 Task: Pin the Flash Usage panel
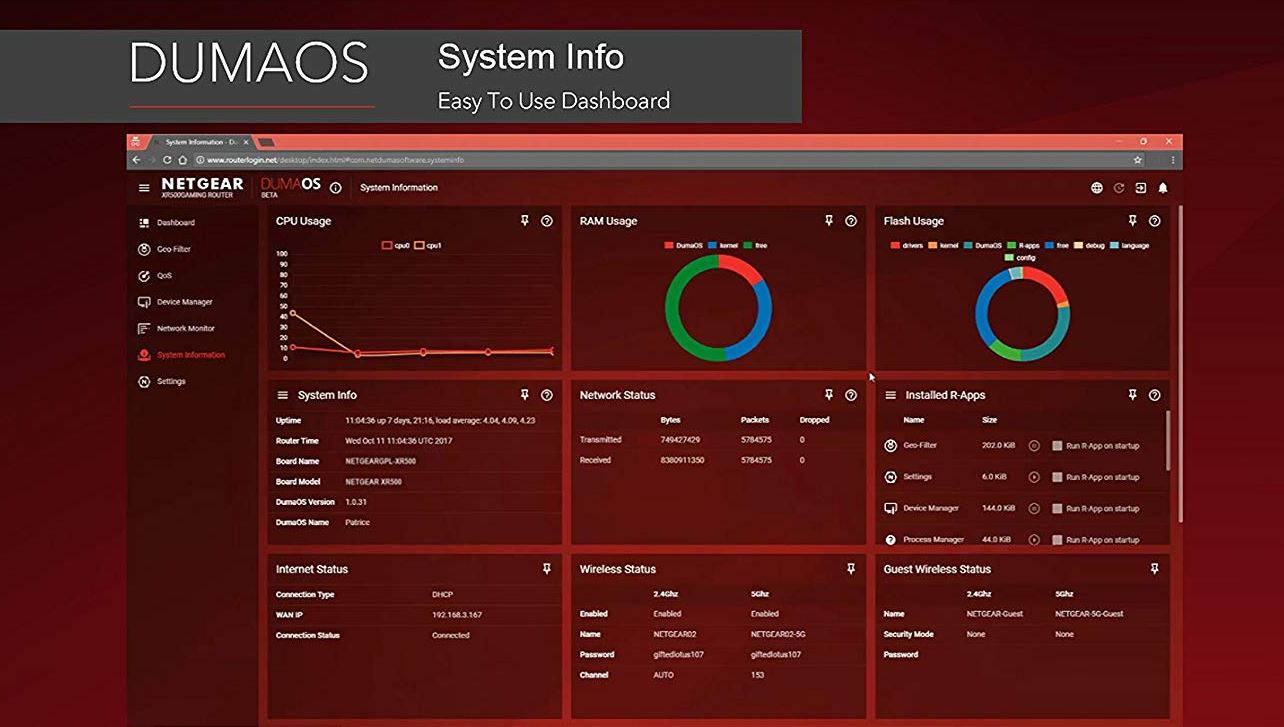[x=1133, y=221]
